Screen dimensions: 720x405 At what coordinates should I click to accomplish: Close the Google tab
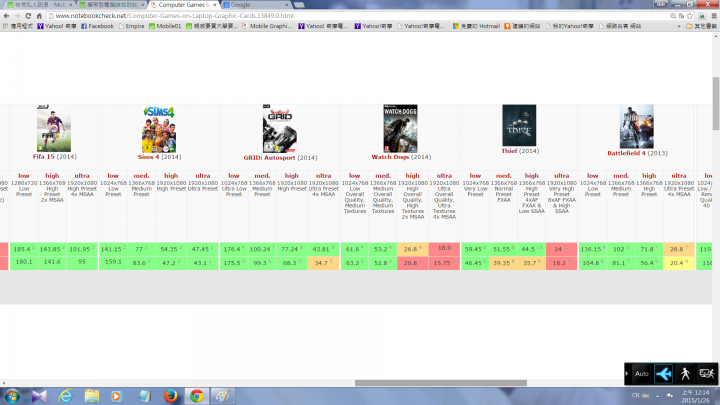[x=287, y=5]
